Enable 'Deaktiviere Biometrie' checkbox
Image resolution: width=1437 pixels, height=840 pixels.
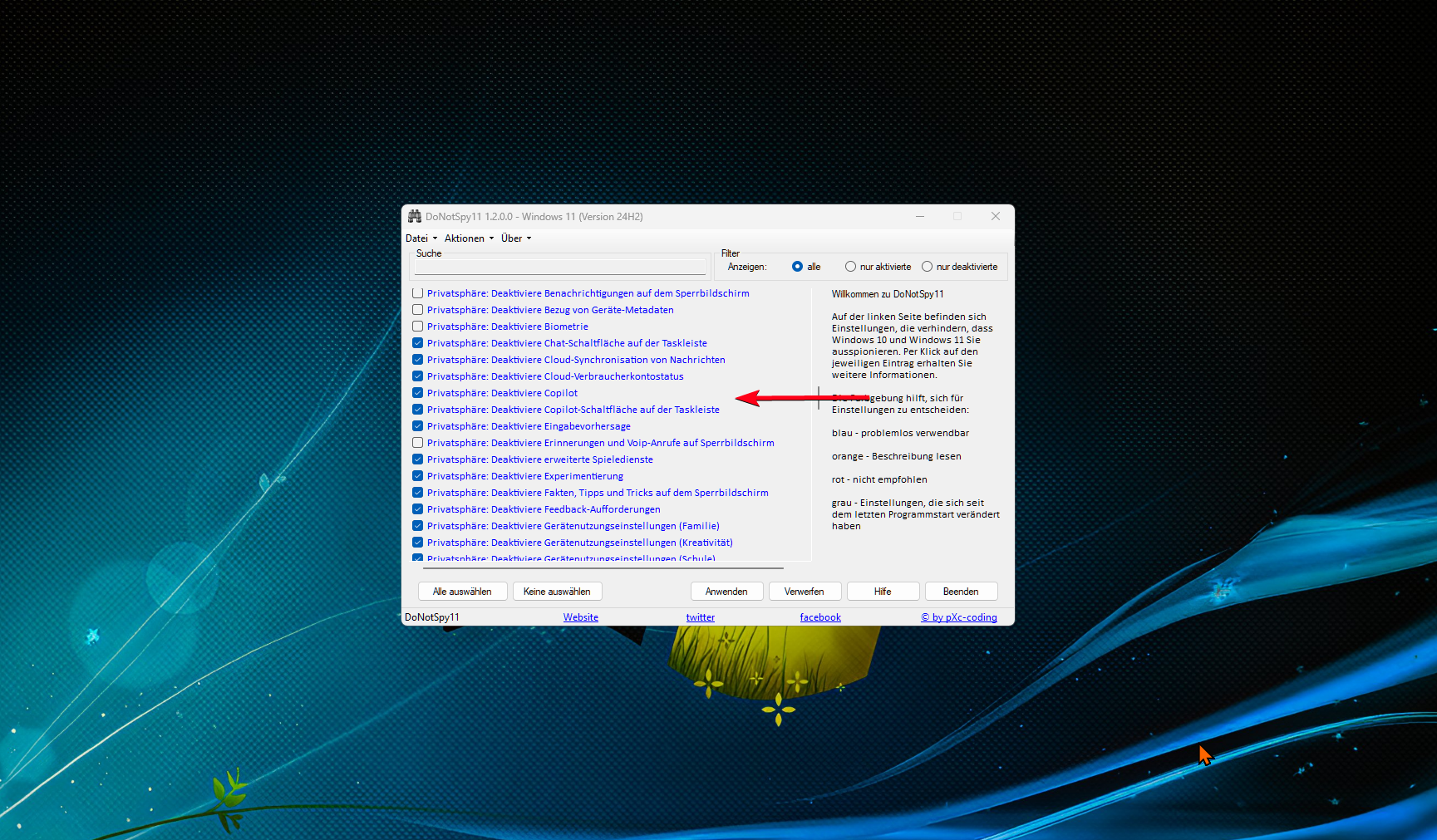(x=418, y=327)
